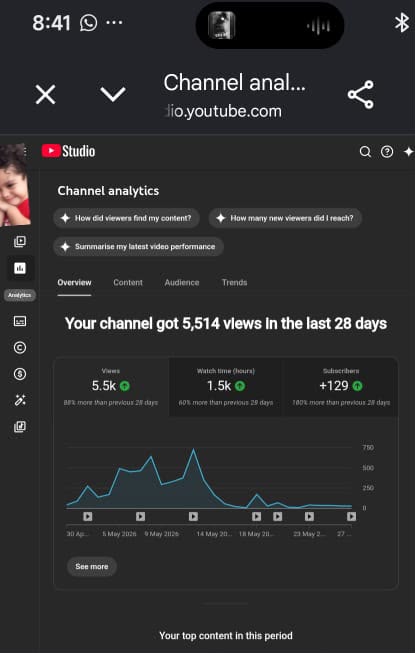Tap the green up arrow beside 5.5k

click(x=124, y=386)
